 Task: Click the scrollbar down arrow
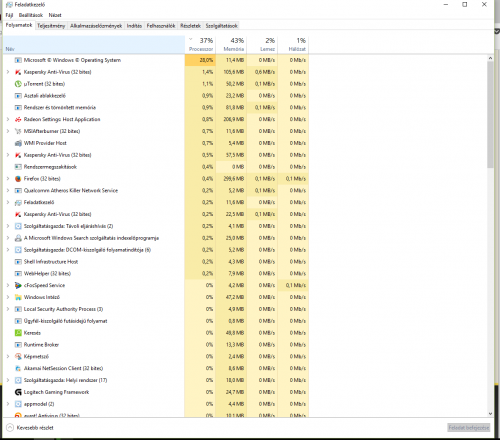490,414
